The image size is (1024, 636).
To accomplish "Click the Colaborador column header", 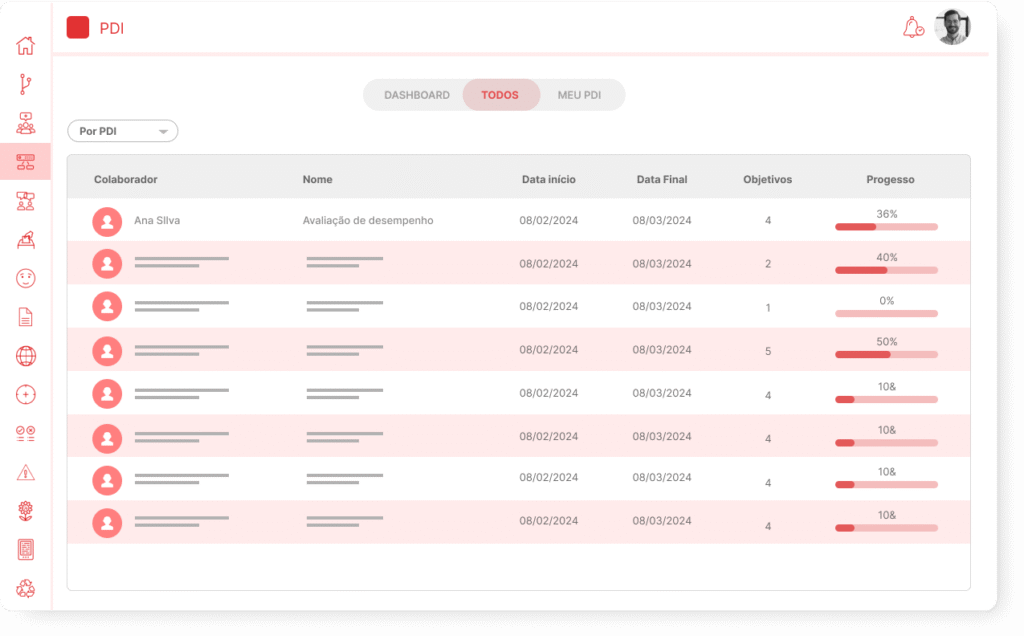I will click(125, 179).
